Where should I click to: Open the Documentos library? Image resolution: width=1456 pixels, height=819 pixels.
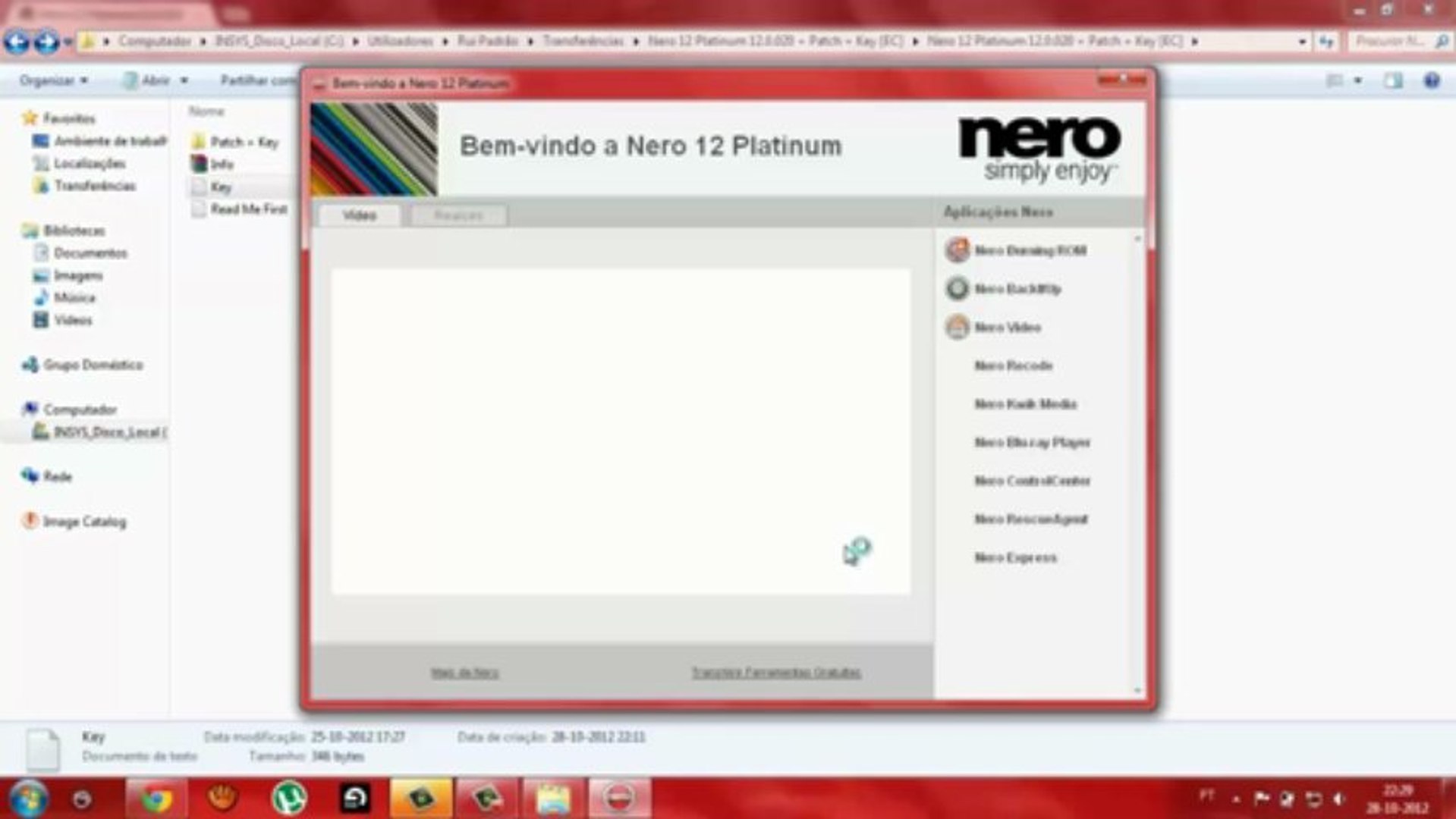90,253
